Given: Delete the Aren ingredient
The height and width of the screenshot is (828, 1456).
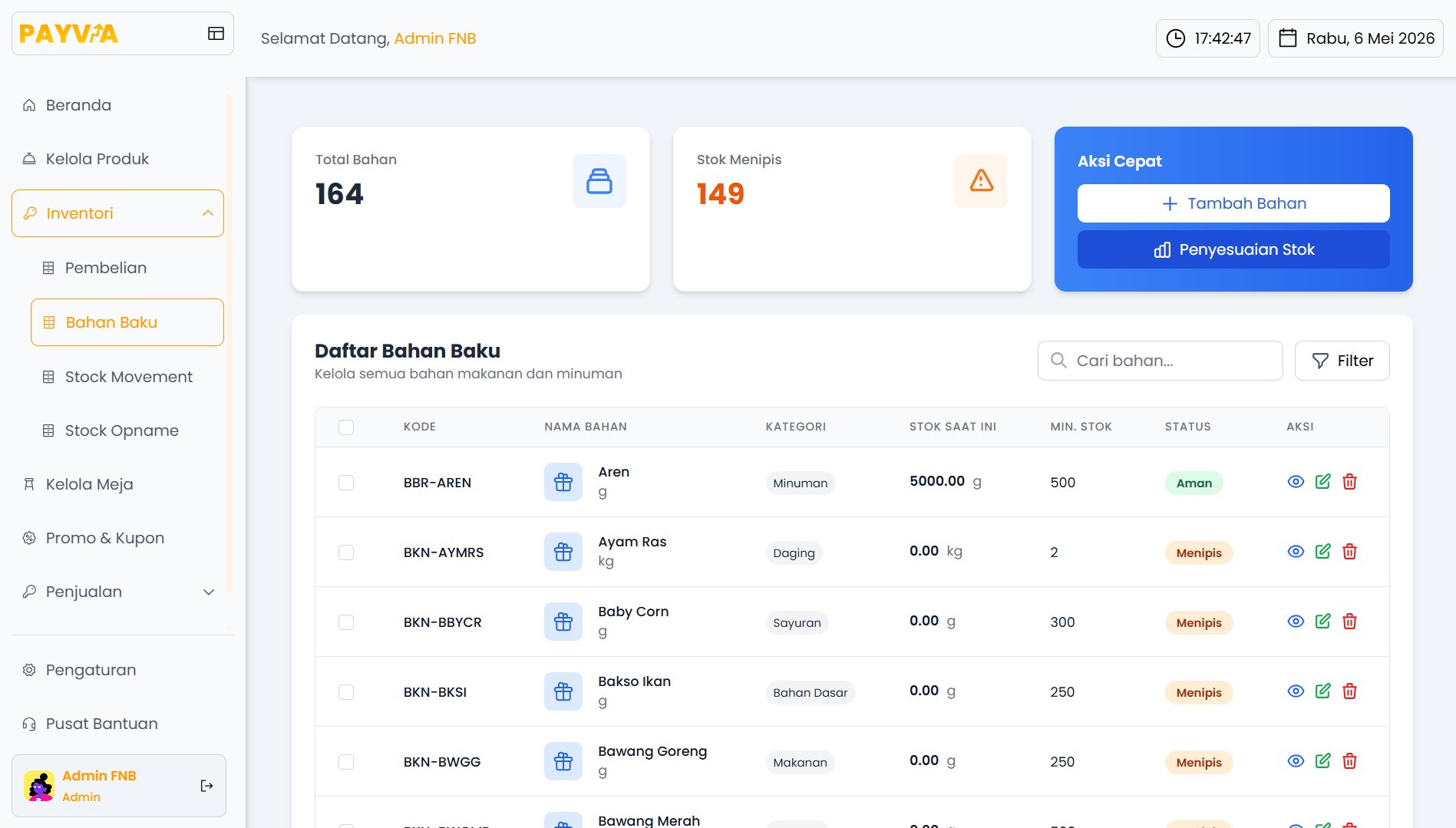Looking at the screenshot, I should [1349, 482].
